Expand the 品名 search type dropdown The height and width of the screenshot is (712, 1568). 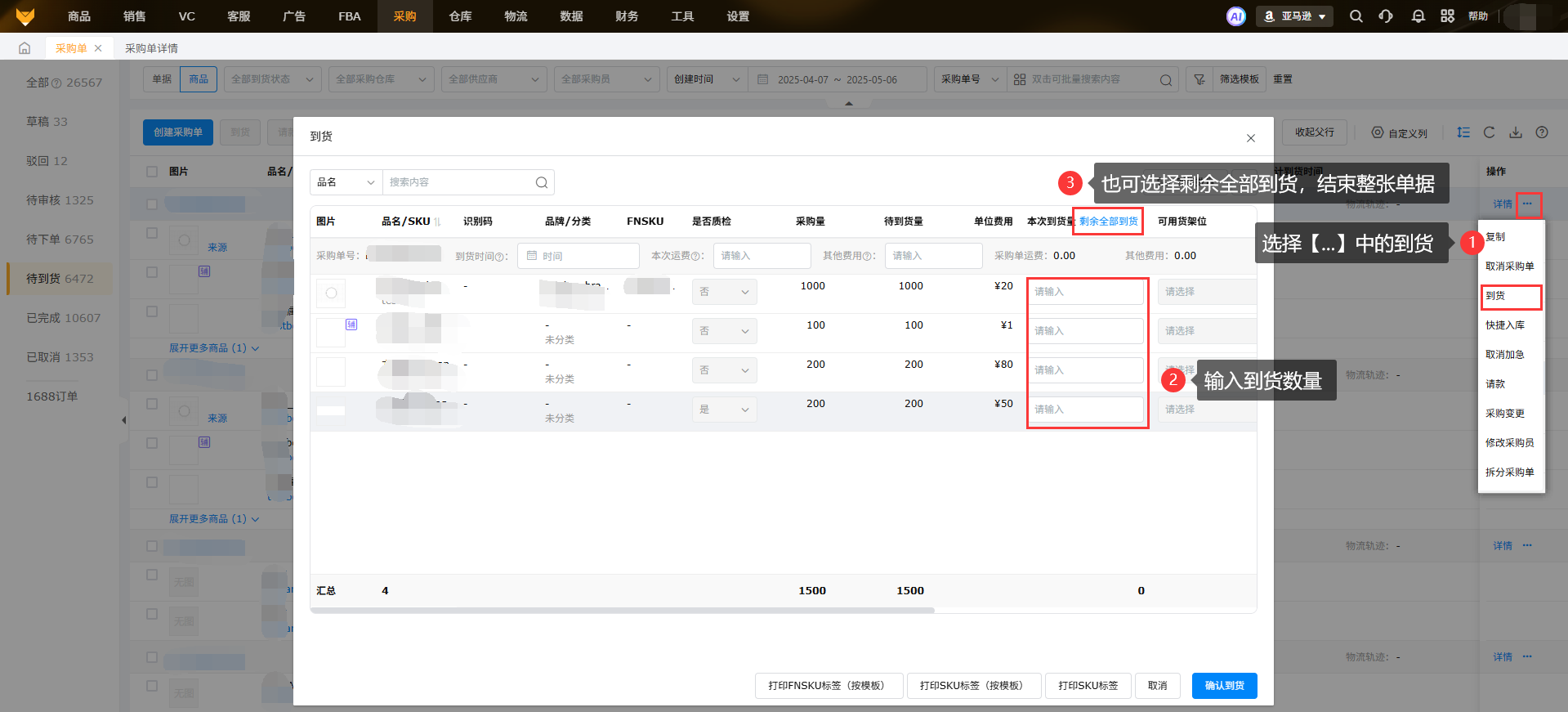click(346, 182)
